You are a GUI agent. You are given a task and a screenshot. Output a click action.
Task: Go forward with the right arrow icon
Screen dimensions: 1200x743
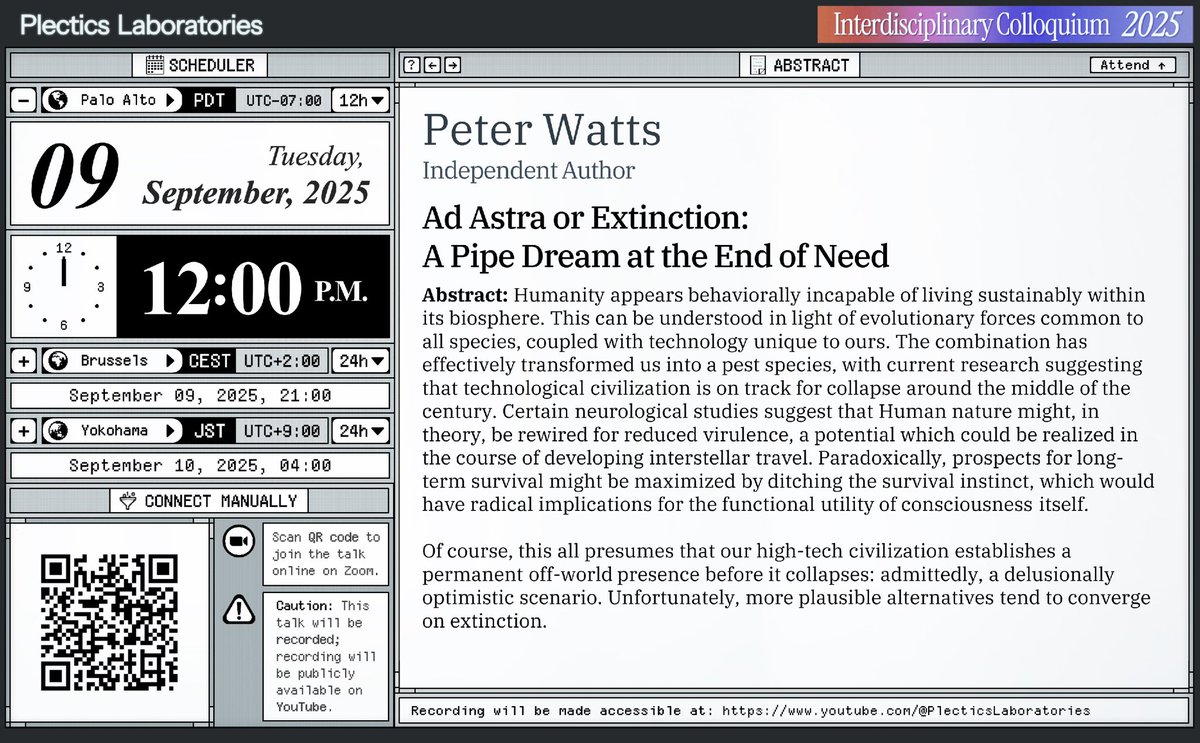[453, 65]
